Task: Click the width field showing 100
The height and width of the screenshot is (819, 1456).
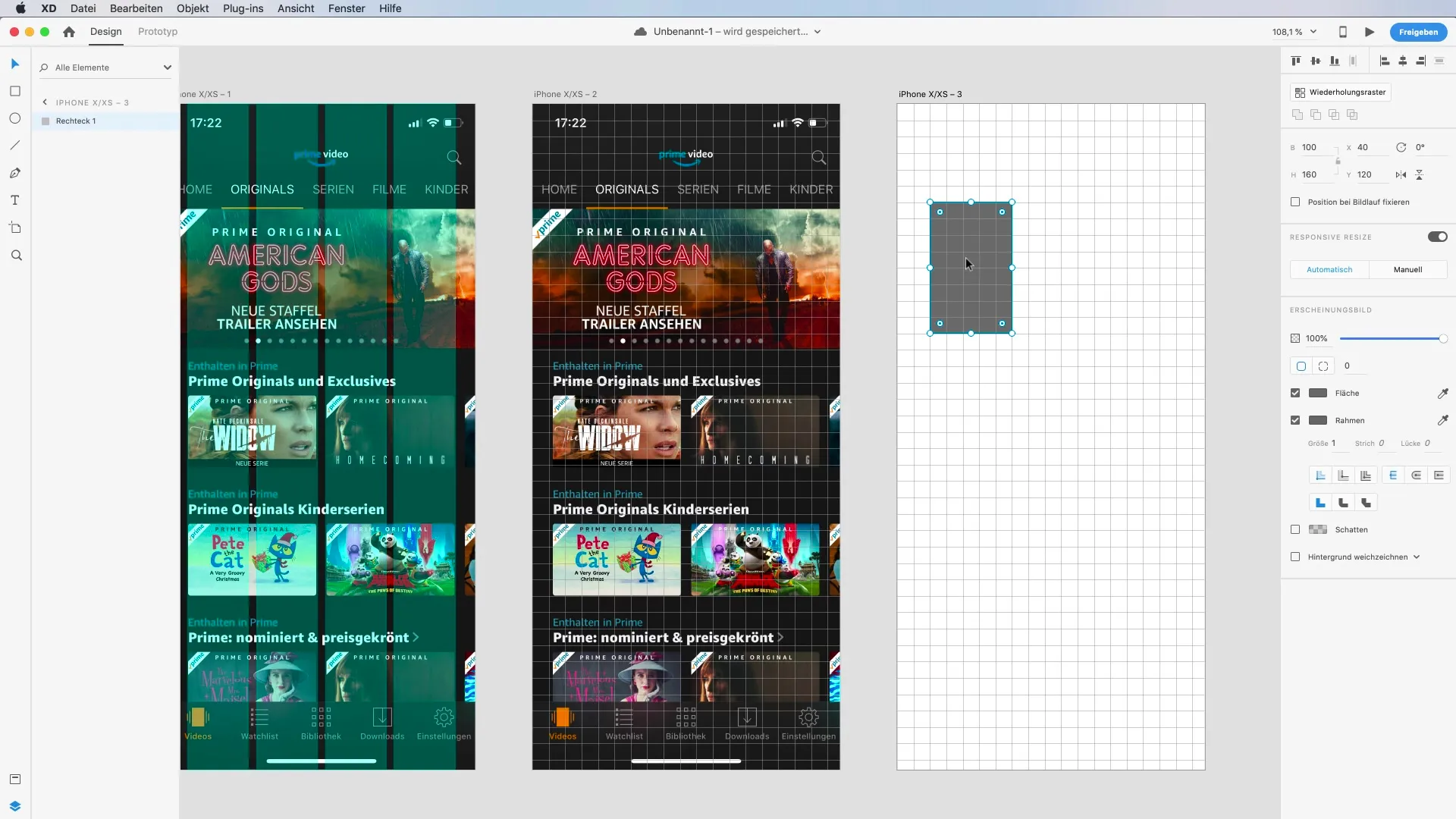Action: (x=1316, y=147)
